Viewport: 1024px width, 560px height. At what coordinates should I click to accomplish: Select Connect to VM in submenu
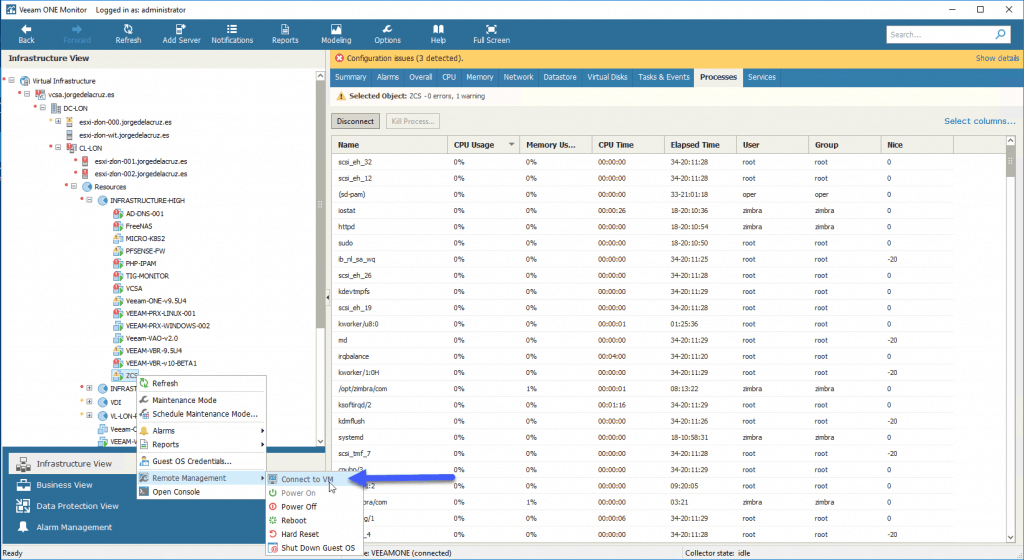(307, 479)
